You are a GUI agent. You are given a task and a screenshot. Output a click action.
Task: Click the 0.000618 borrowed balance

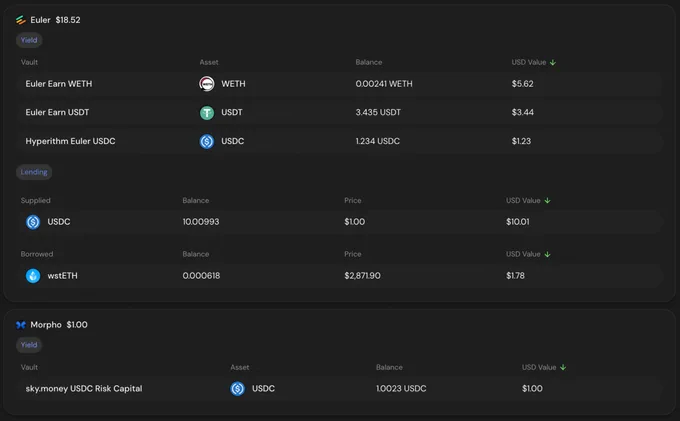(201, 276)
